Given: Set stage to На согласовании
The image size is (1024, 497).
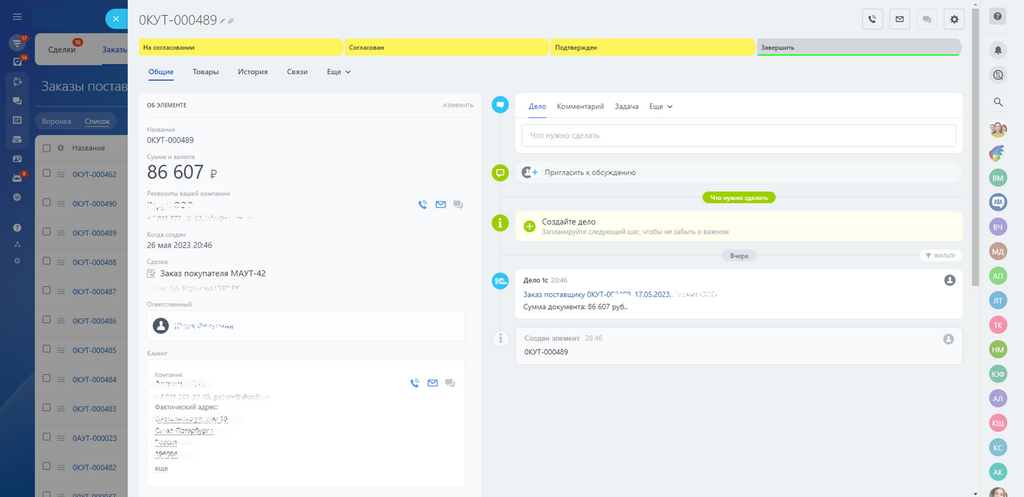Looking at the screenshot, I should coord(241,48).
